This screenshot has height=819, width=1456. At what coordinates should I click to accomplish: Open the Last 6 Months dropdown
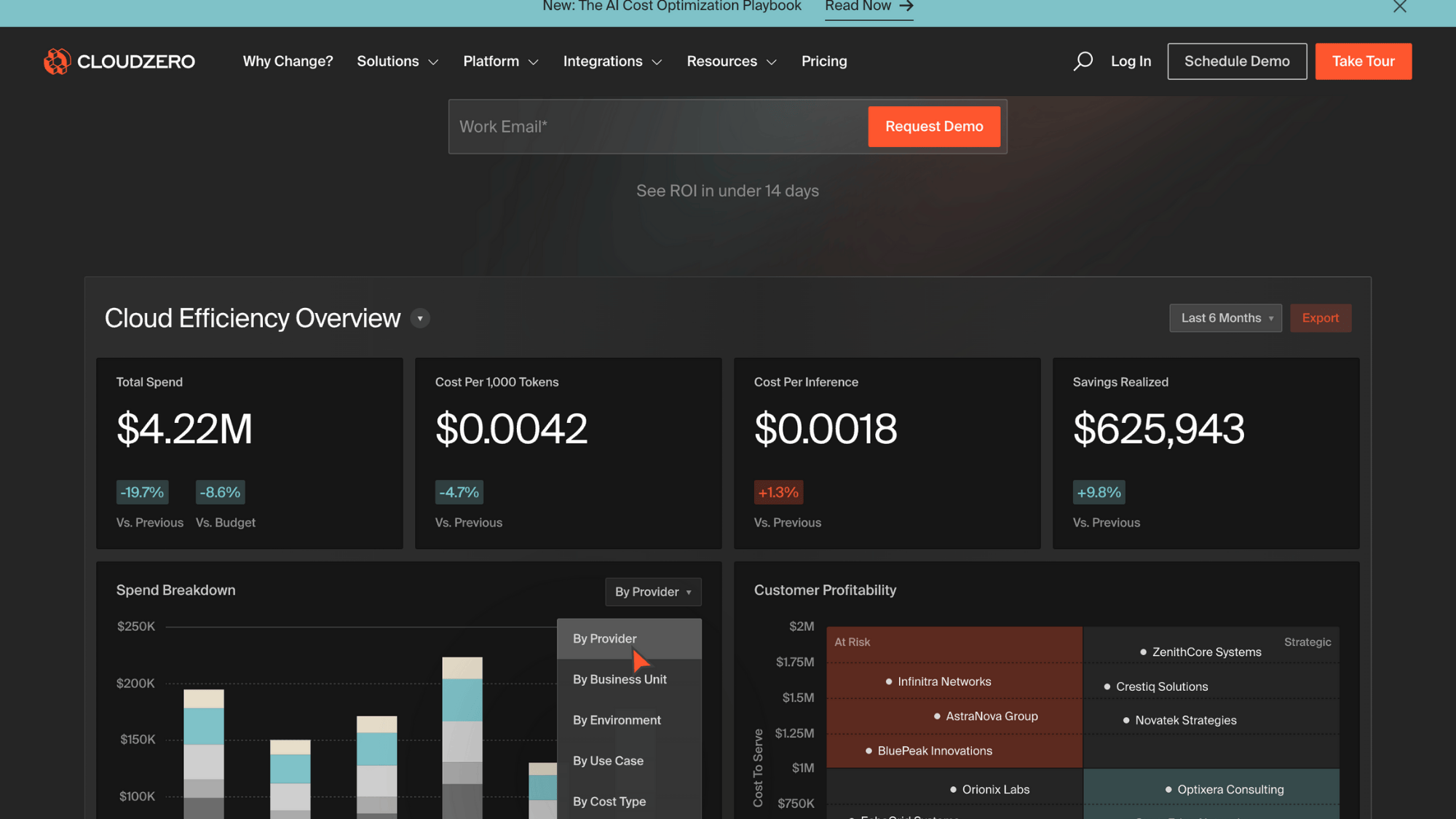1225,318
